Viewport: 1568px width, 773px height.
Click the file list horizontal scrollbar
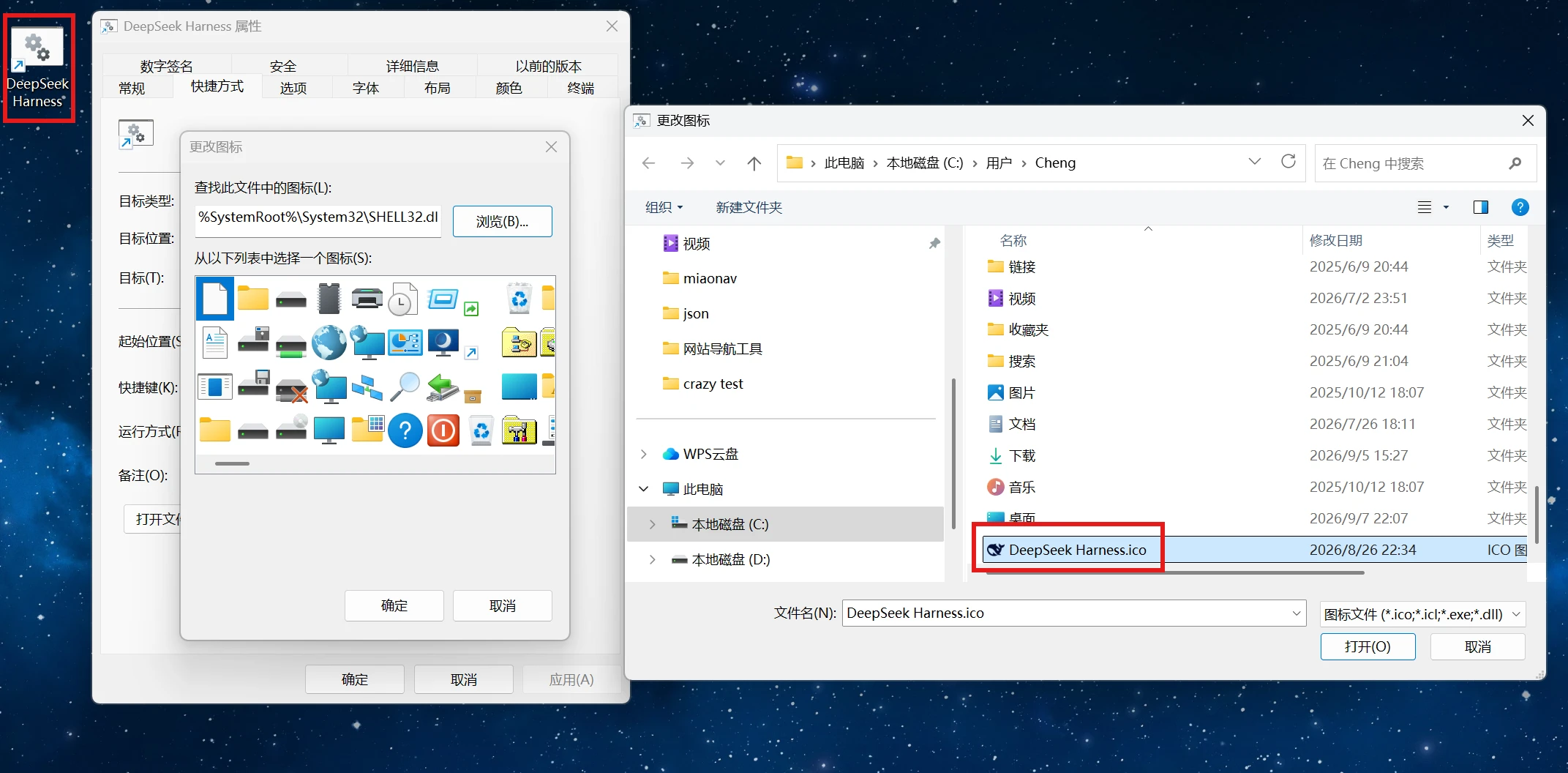1174,572
